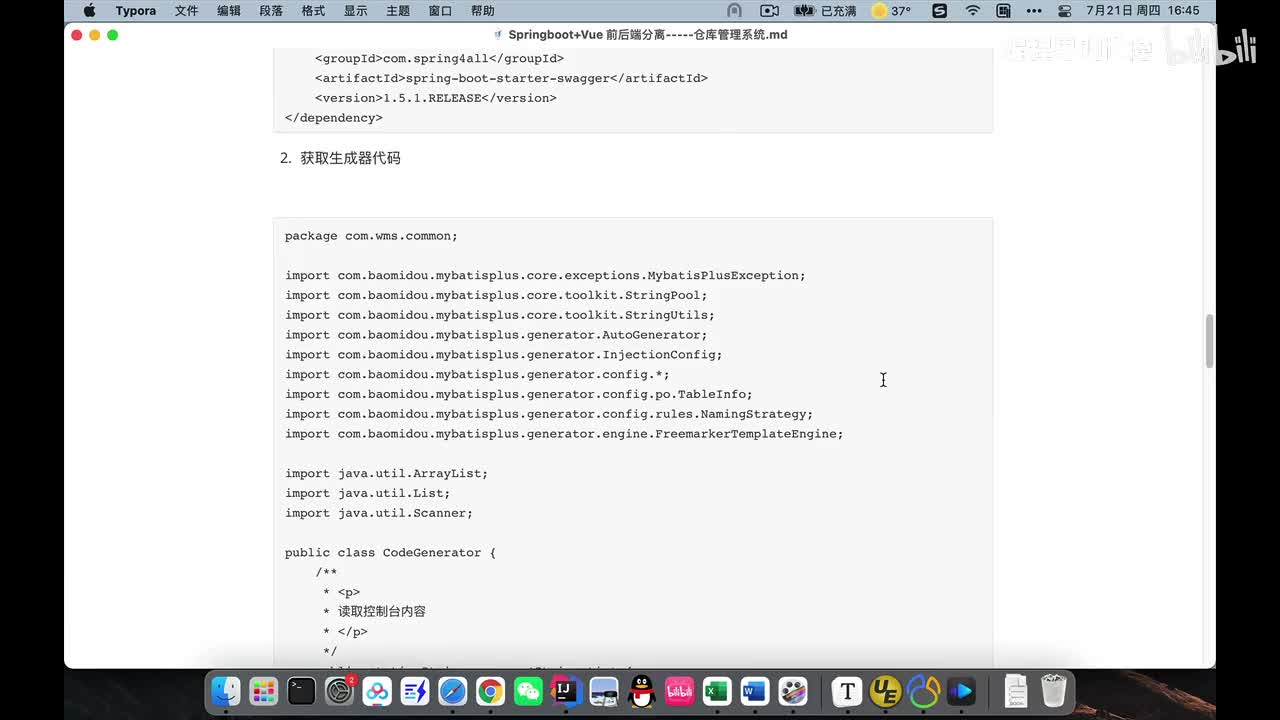1280x720 pixels.
Task: Open UltraEdit from the Dock
Action: [x=886, y=691]
